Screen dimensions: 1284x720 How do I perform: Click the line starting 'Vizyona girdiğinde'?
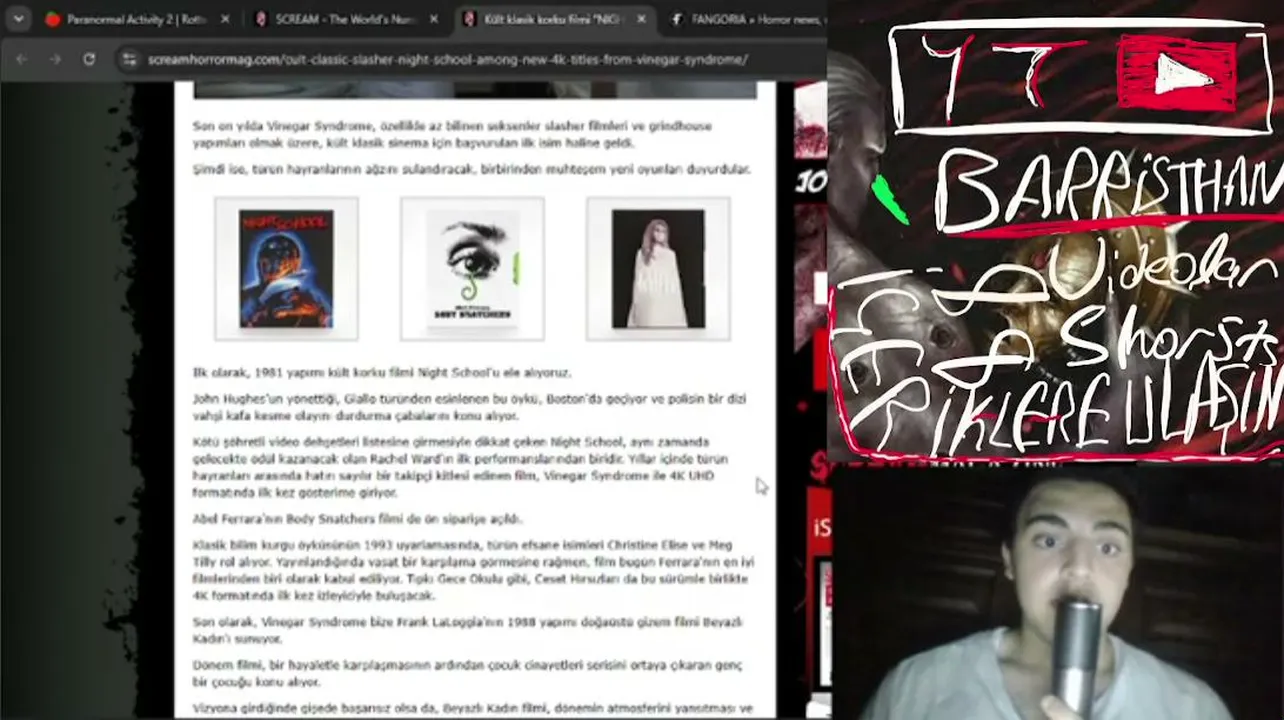[473, 709]
